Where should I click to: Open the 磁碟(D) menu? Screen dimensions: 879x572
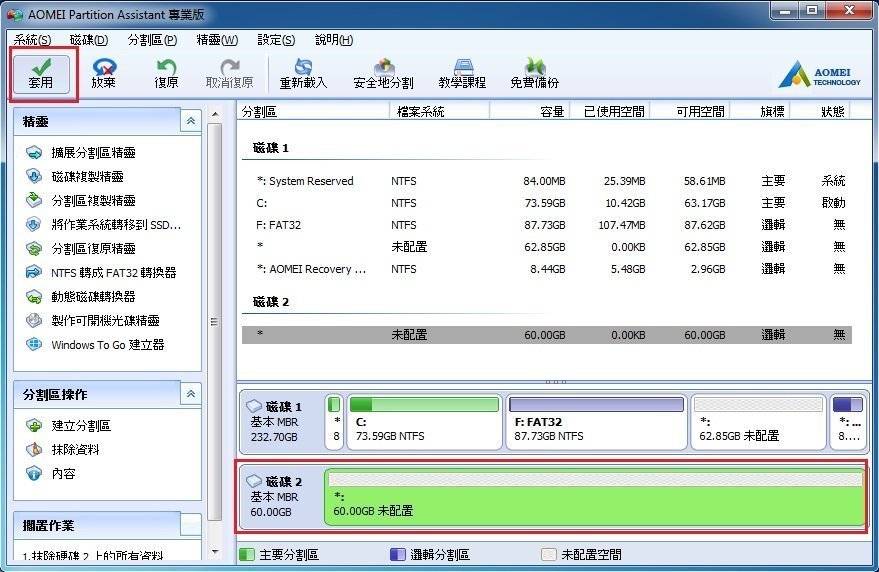89,40
